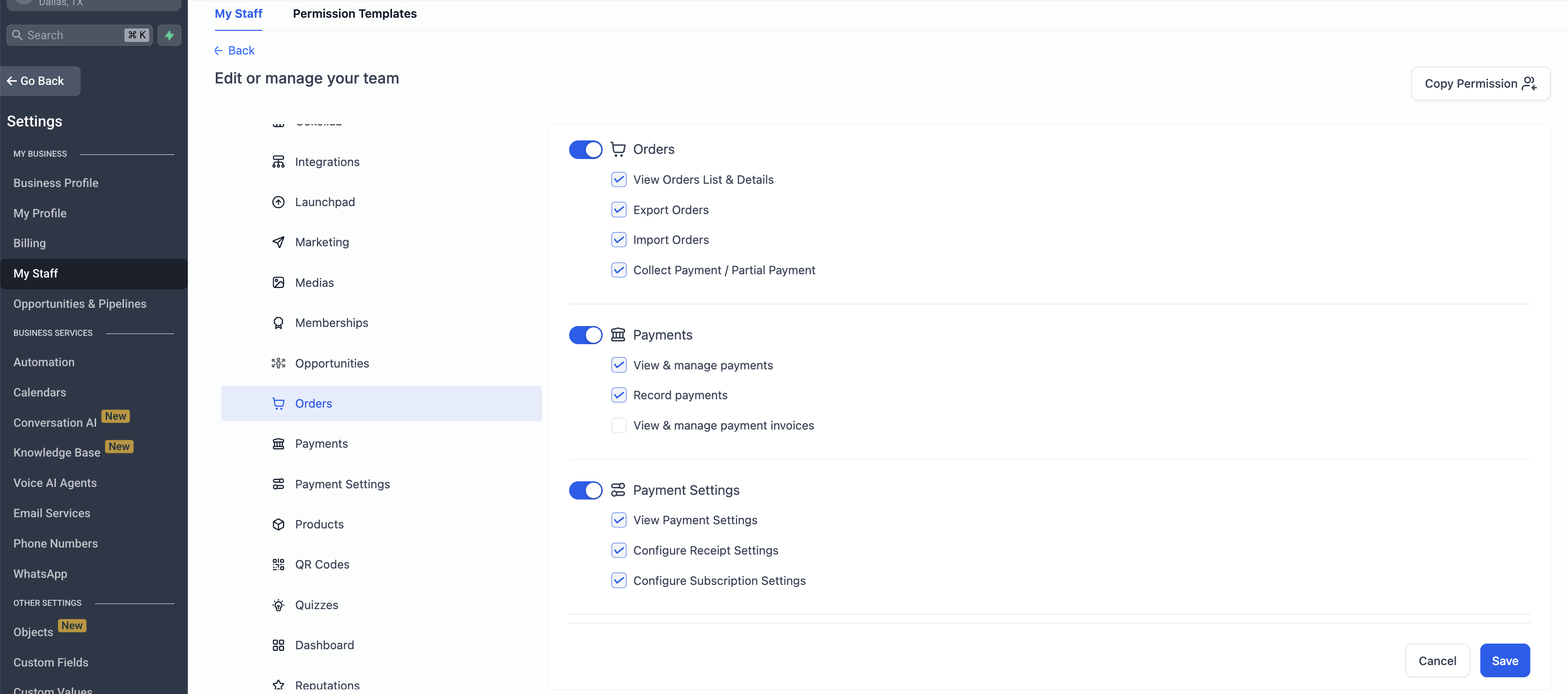Uncheck Configure Subscription Settings
Viewport: 1568px width, 694px height.
(x=619, y=580)
